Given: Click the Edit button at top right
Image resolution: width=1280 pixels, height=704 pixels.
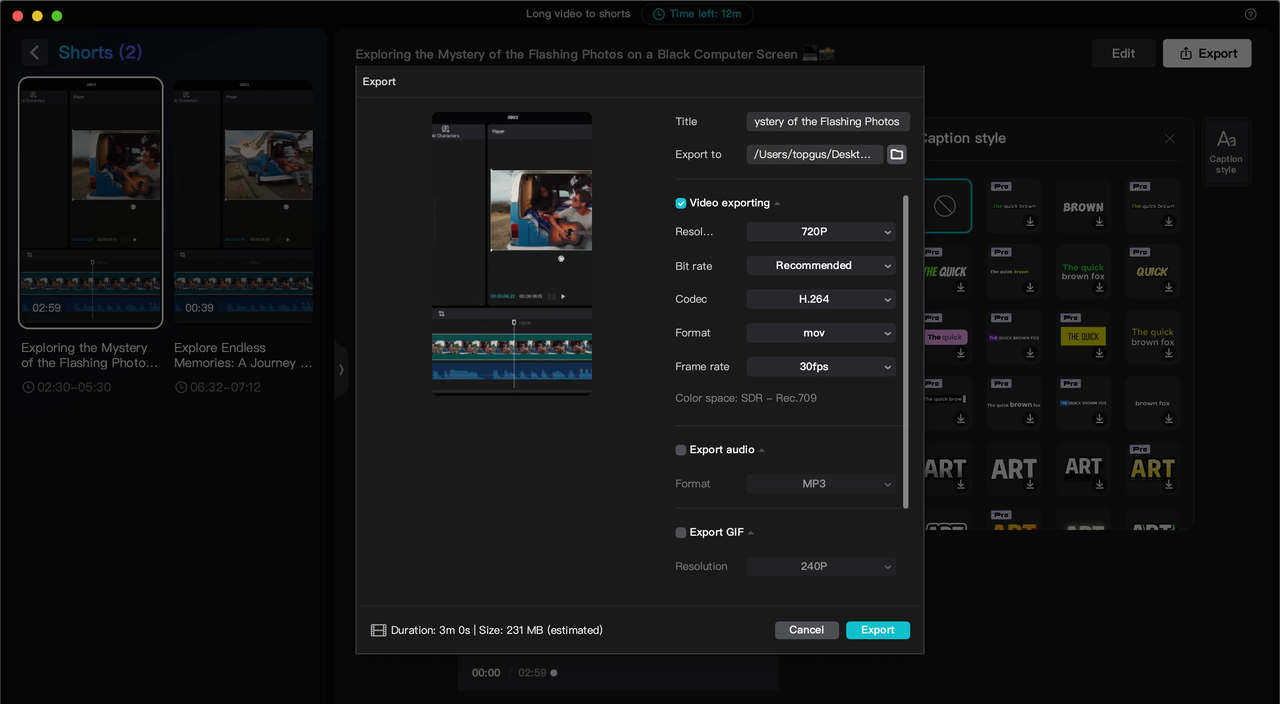Looking at the screenshot, I should (x=1124, y=53).
